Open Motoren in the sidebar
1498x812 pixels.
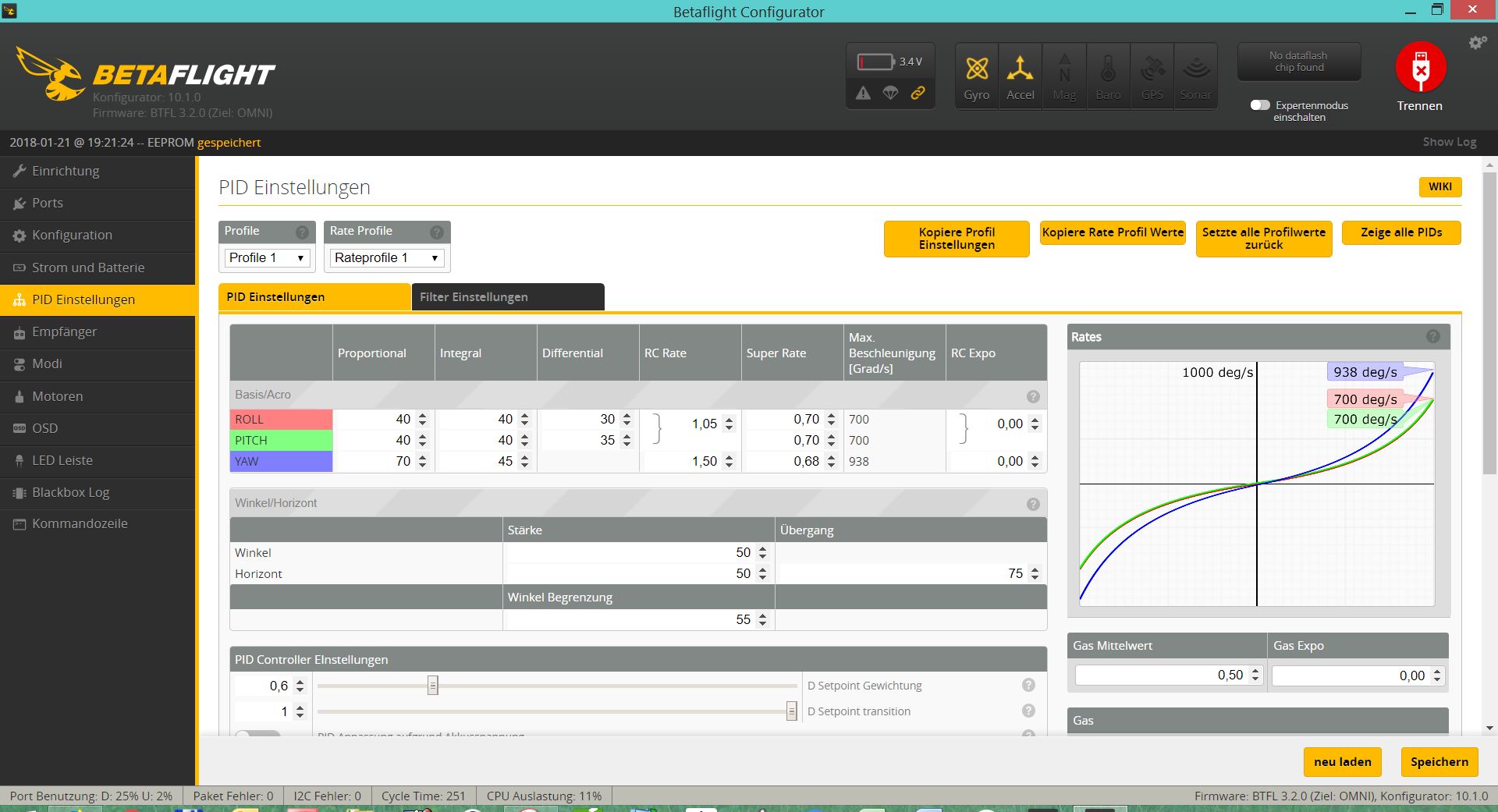click(x=57, y=396)
